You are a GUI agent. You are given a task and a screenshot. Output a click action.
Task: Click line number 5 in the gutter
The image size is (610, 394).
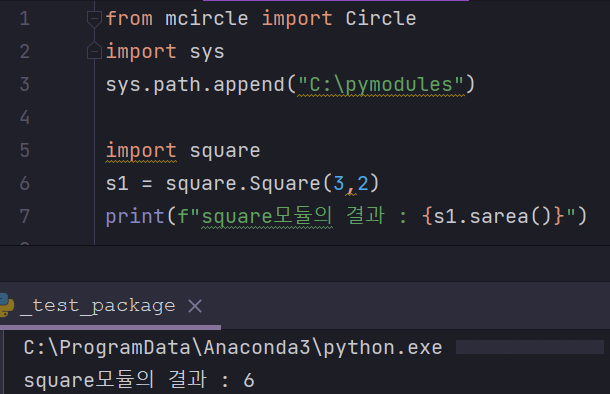click(x=25, y=150)
